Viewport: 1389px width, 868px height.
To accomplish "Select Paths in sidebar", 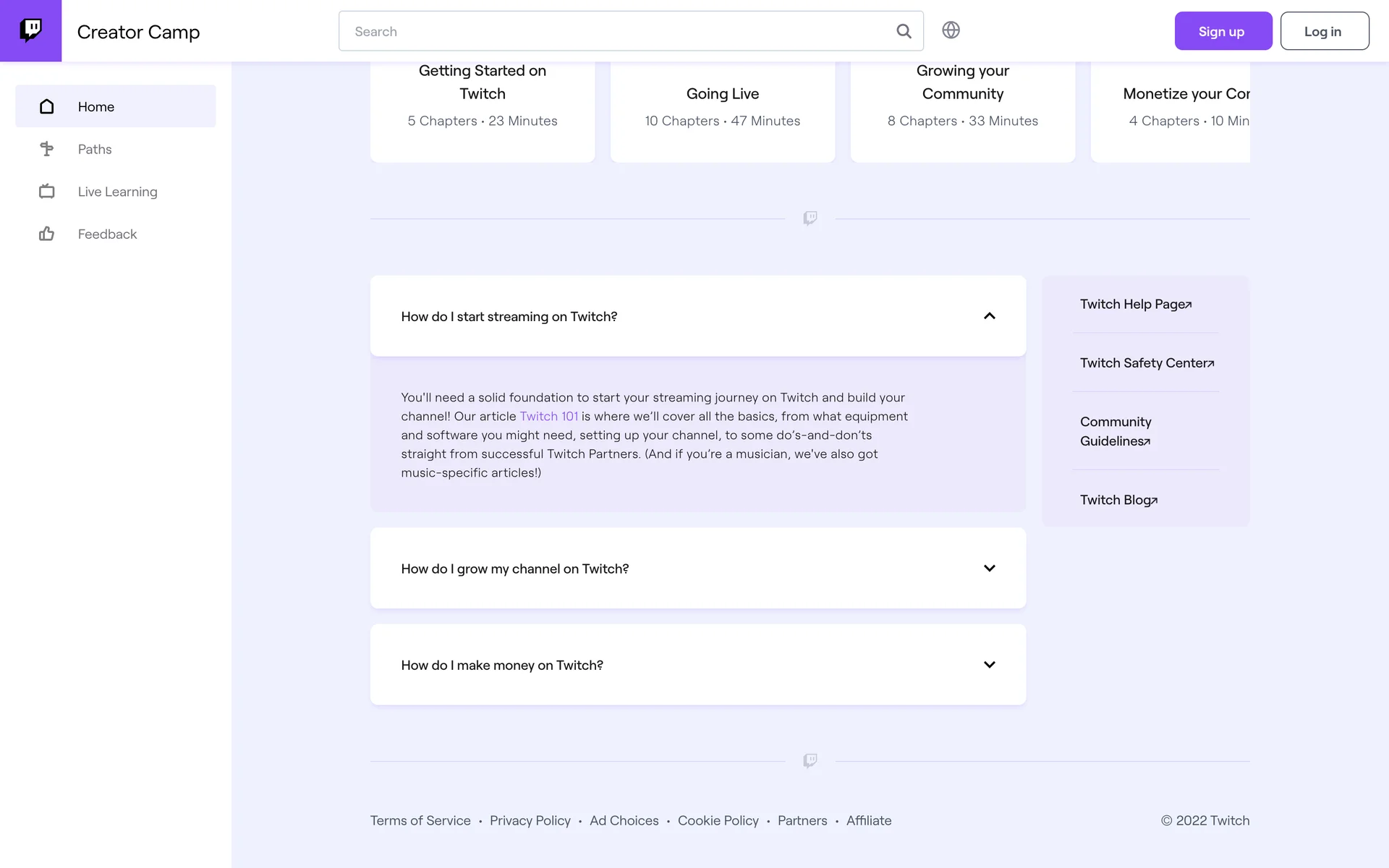I will coord(95,149).
